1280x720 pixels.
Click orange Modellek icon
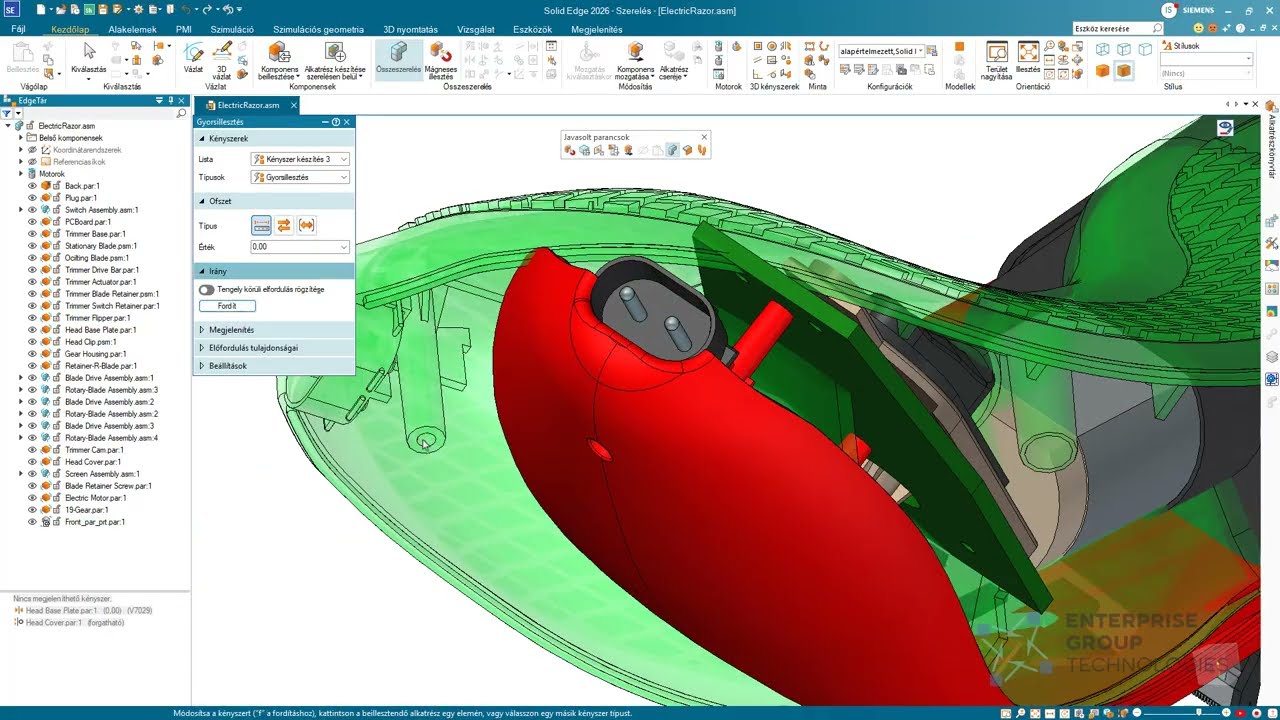[960, 48]
